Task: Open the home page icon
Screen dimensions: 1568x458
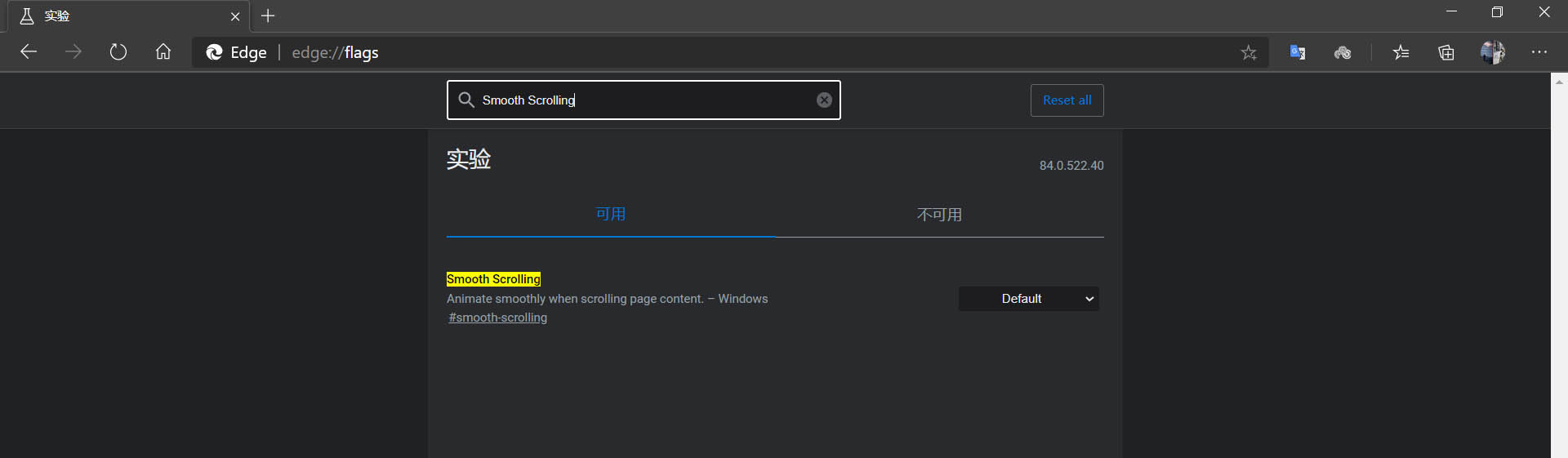Action: click(163, 52)
